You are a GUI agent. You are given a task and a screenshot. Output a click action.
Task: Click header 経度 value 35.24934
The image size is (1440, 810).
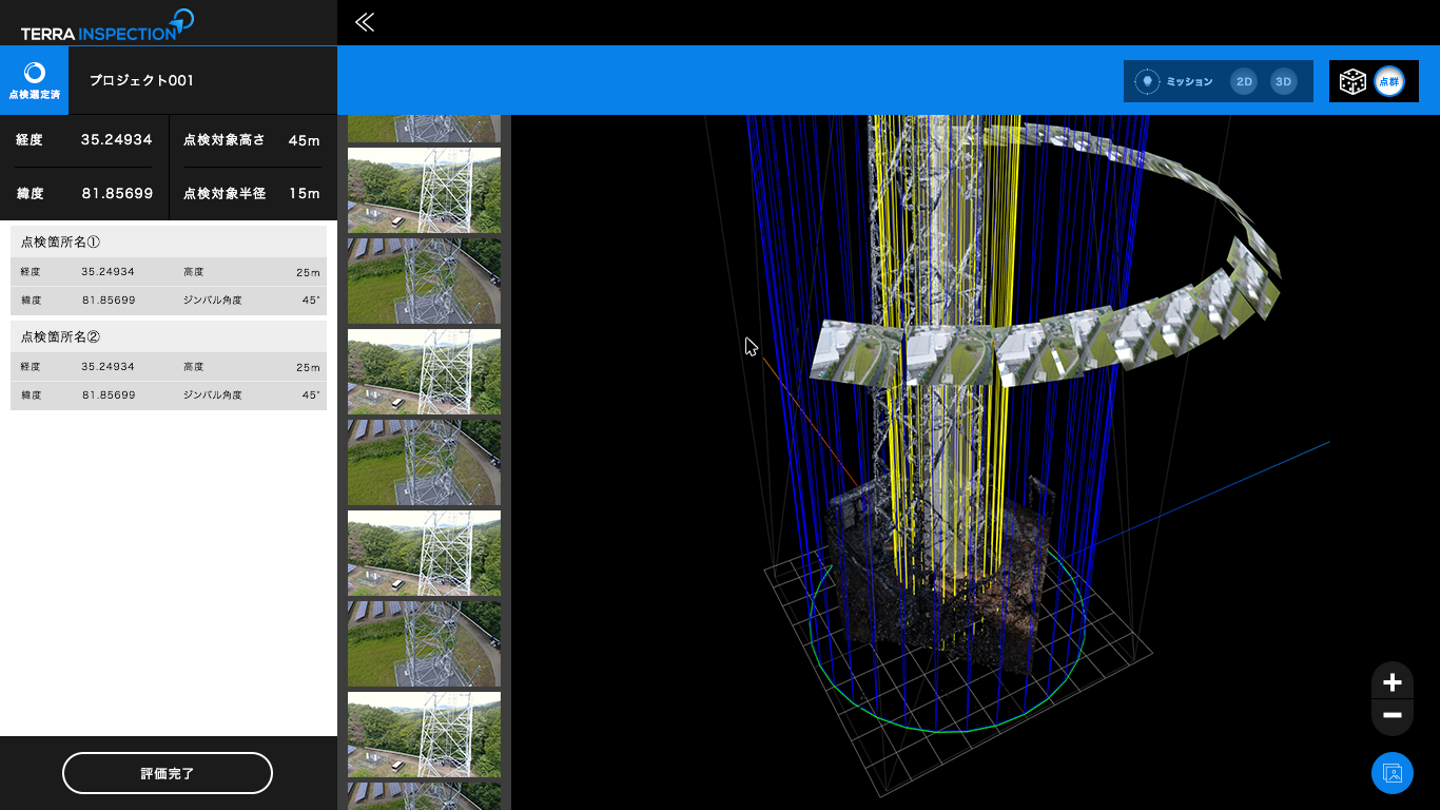point(117,140)
